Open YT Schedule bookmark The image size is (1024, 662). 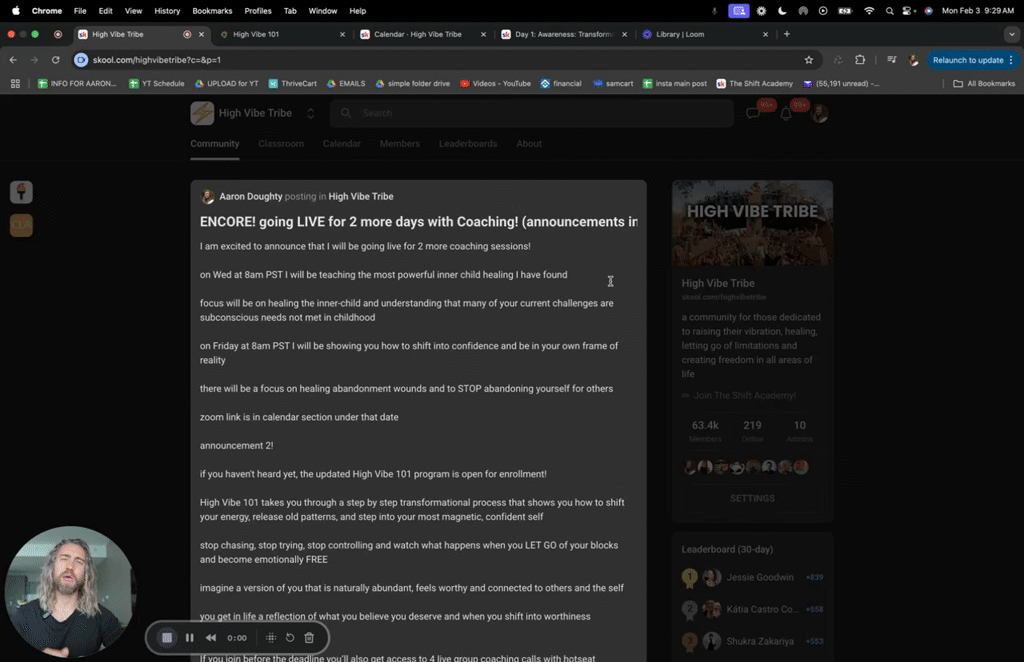pyautogui.click(x=157, y=84)
